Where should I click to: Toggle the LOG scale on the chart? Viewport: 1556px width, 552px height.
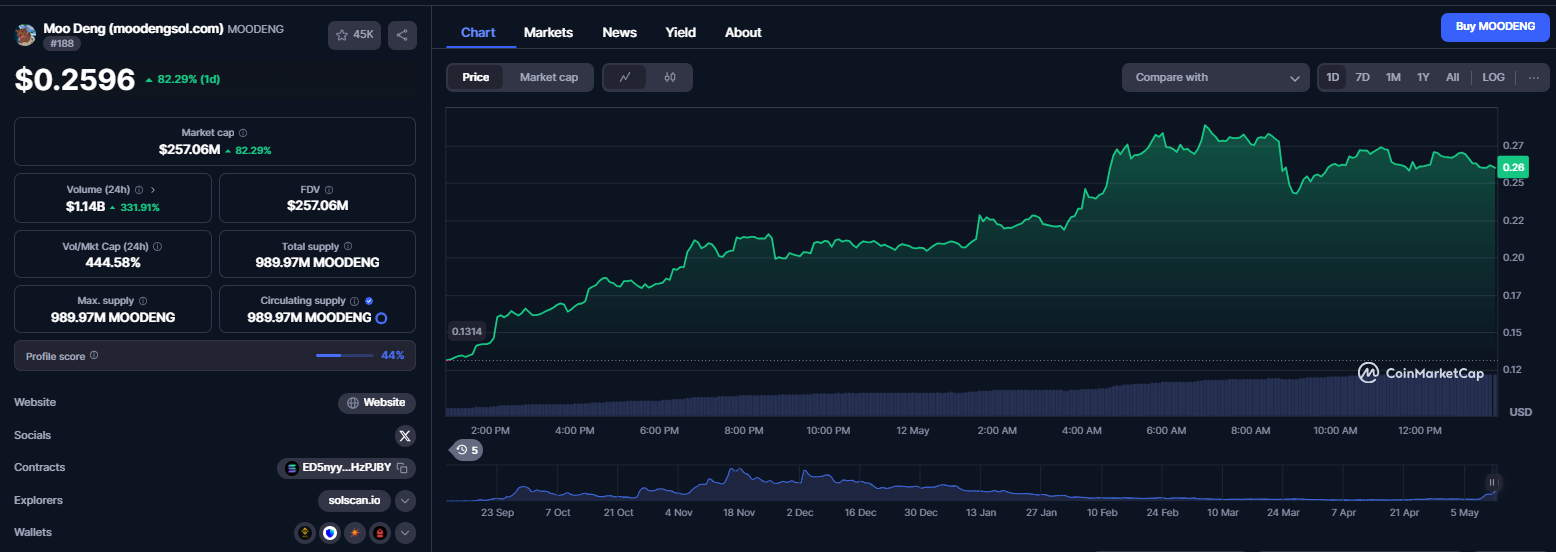click(x=1493, y=77)
